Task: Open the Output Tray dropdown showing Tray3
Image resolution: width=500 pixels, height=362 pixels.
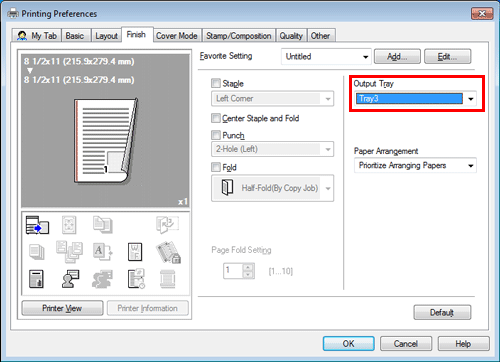Action: (x=416, y=99)
